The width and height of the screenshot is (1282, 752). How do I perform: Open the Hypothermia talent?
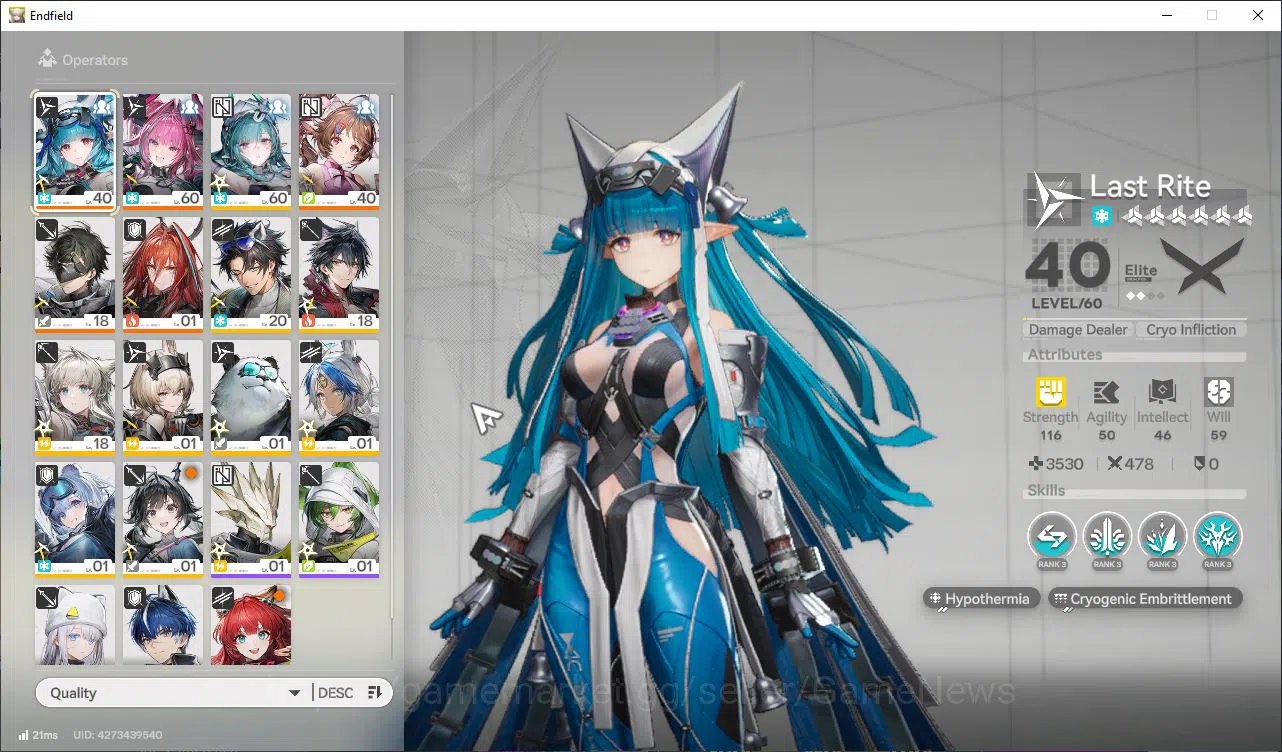[981, 599]
